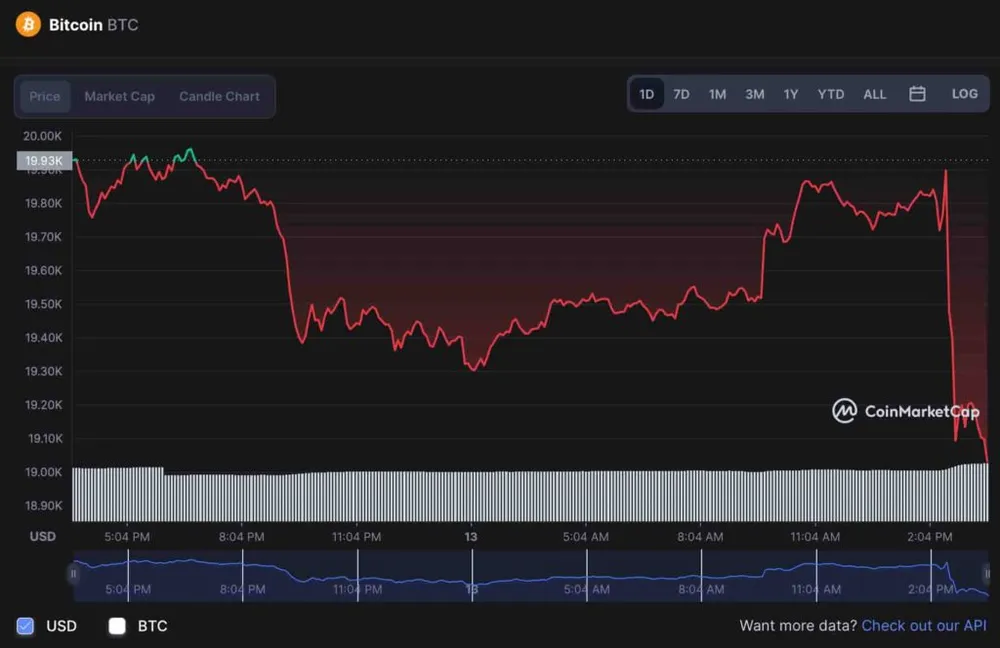Show ALL time price history
The image size is (1000, 648).
coord(875,94)
